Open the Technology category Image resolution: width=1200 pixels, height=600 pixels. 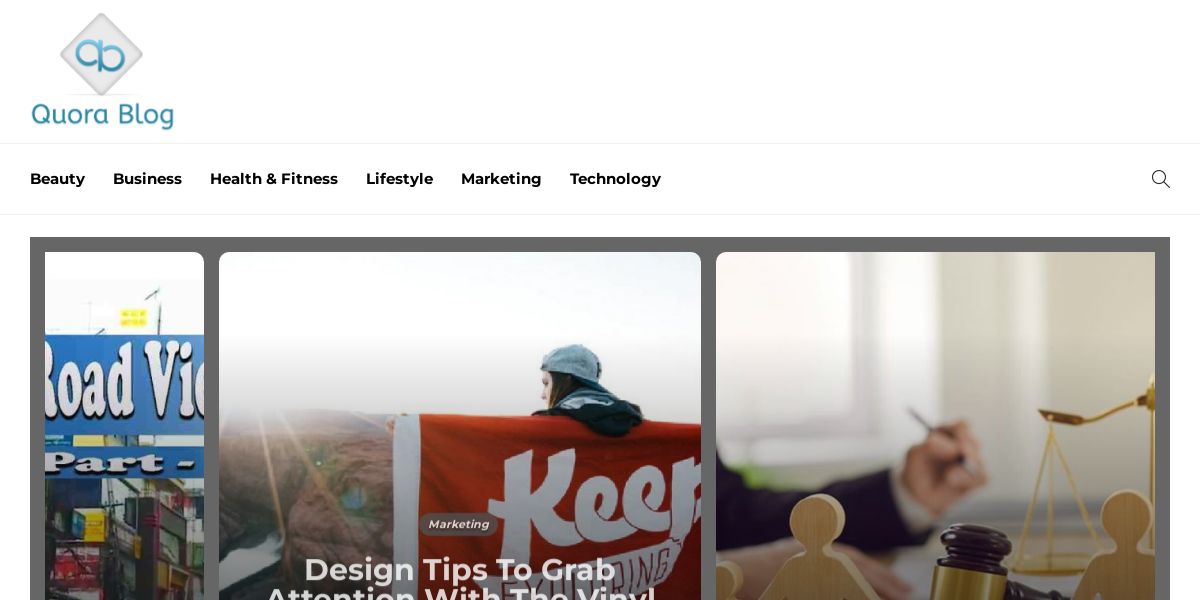pos(615,179)
